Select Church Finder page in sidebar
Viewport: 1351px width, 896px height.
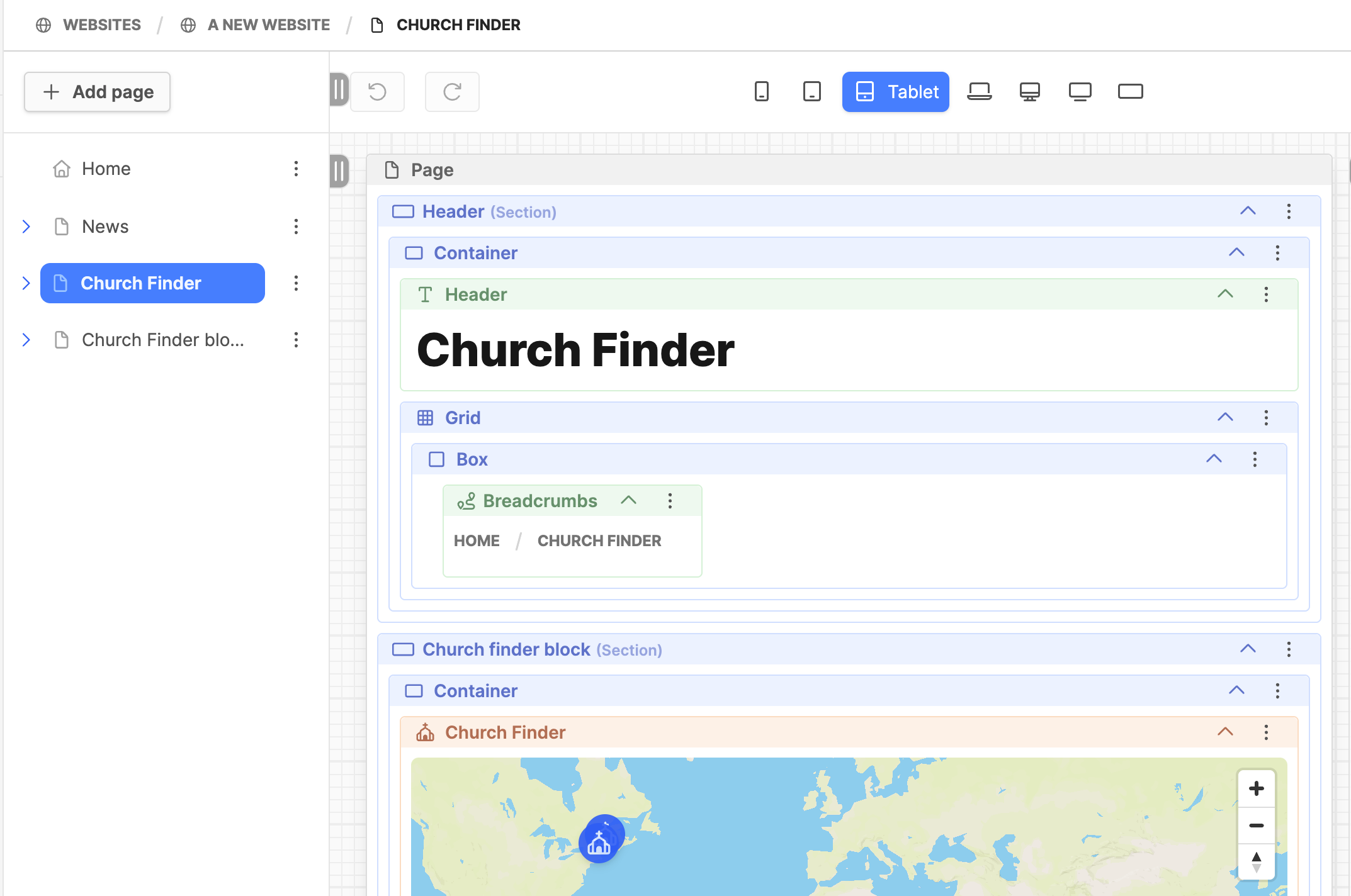pos(152,283)
